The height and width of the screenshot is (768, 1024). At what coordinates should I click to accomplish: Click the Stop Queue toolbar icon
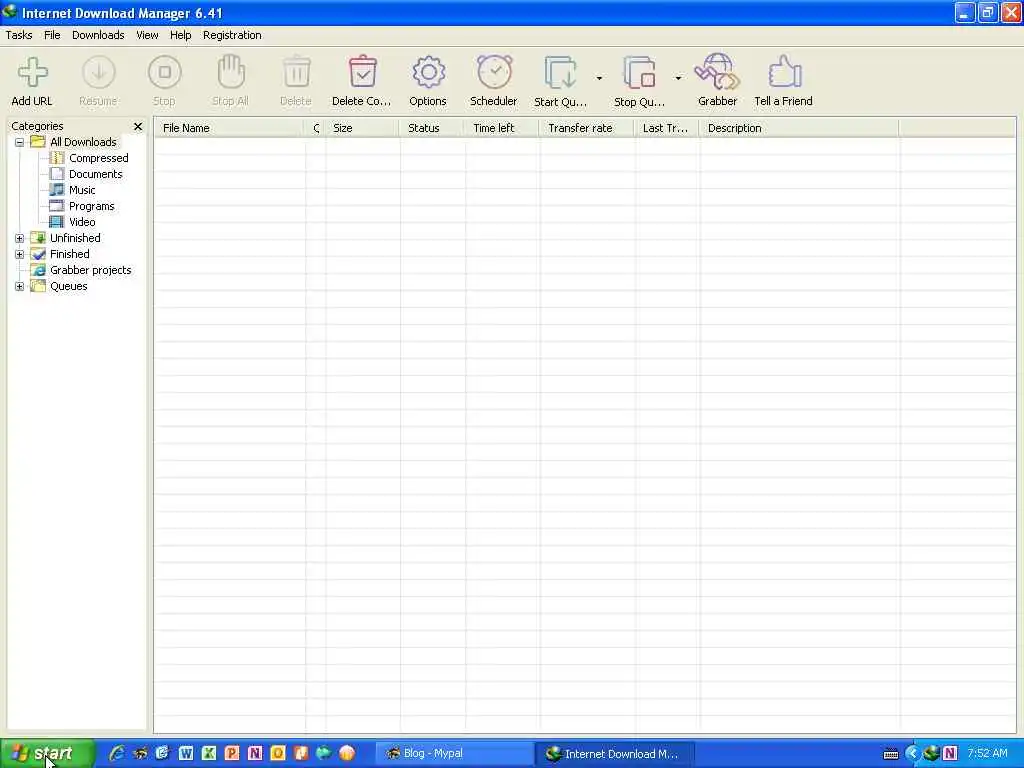click(x=639, y=72)
